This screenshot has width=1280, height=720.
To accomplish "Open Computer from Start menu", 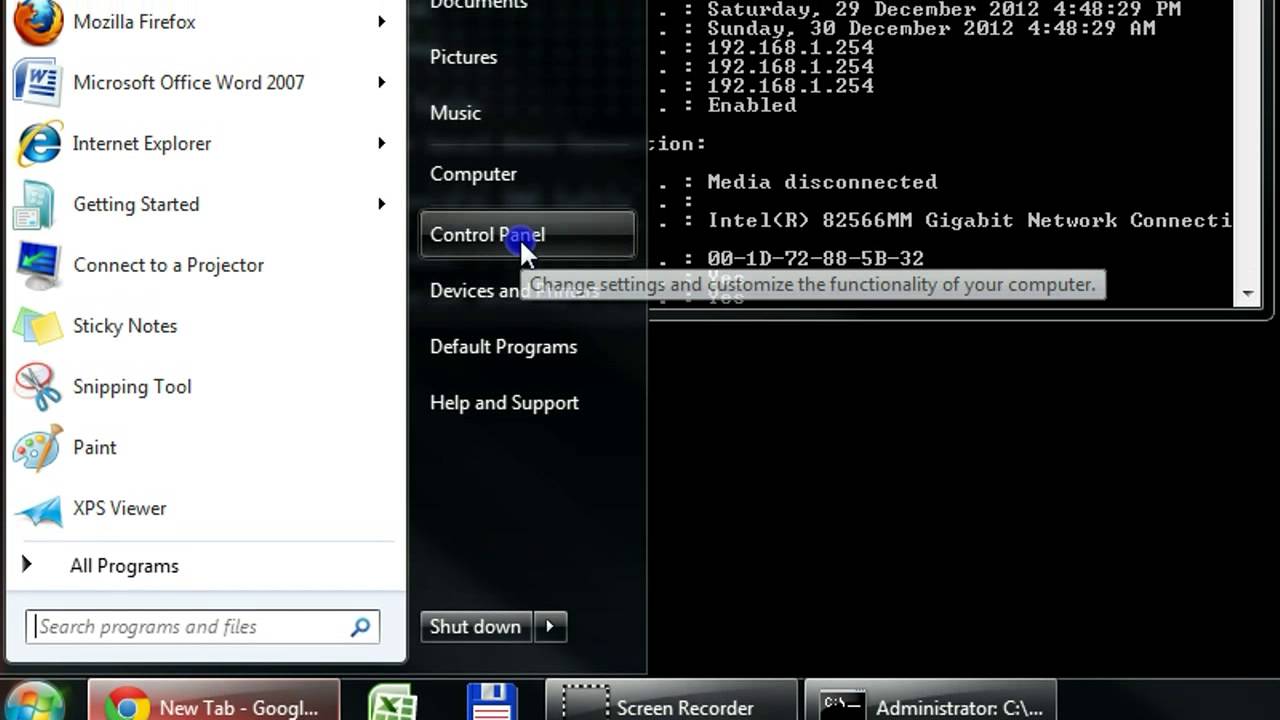I will (x=473, y=174).
